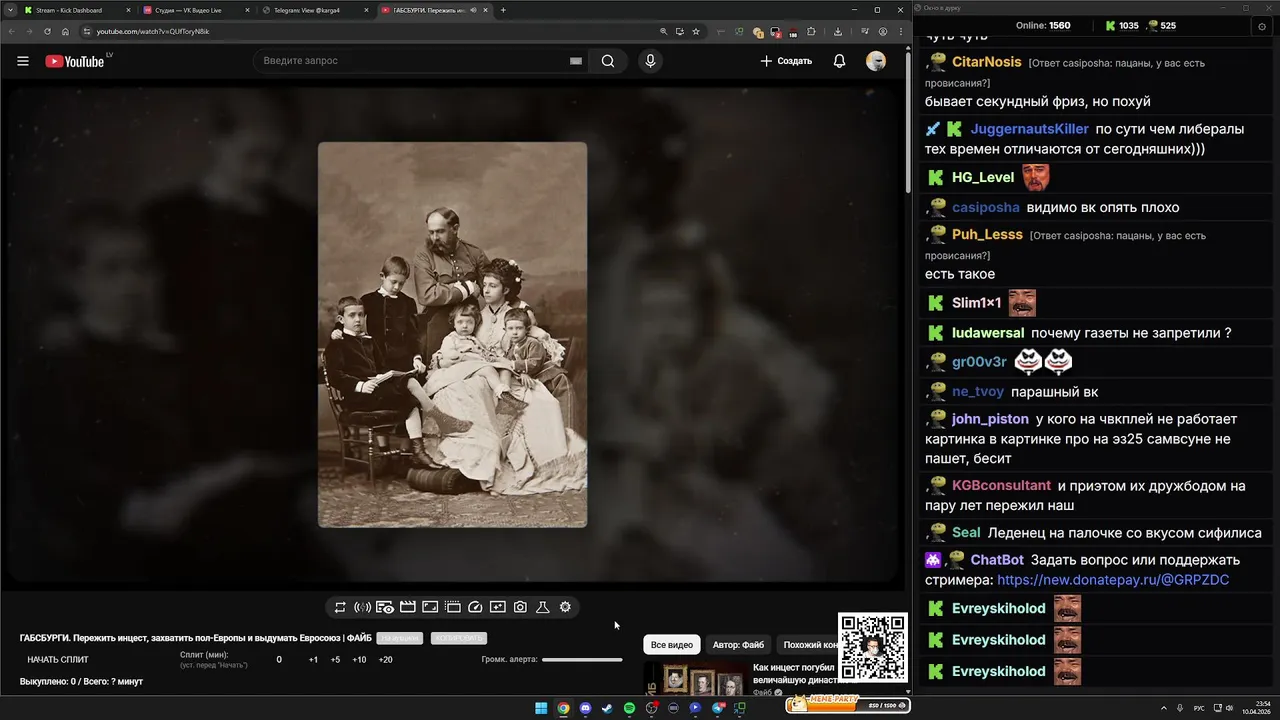
Task: Click the На аукцион button
Action: coord(399,638)
